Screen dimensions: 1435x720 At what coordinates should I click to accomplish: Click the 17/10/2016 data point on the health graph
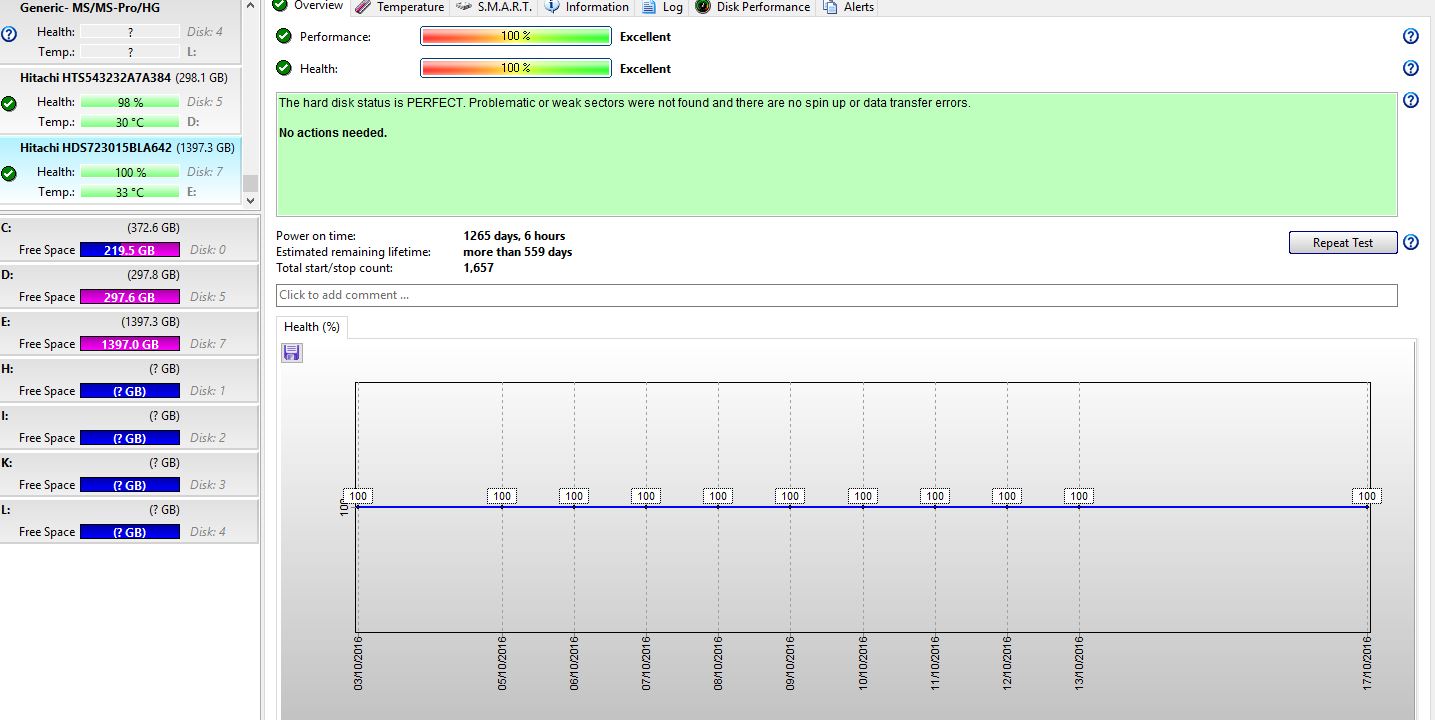[1367, 507]
